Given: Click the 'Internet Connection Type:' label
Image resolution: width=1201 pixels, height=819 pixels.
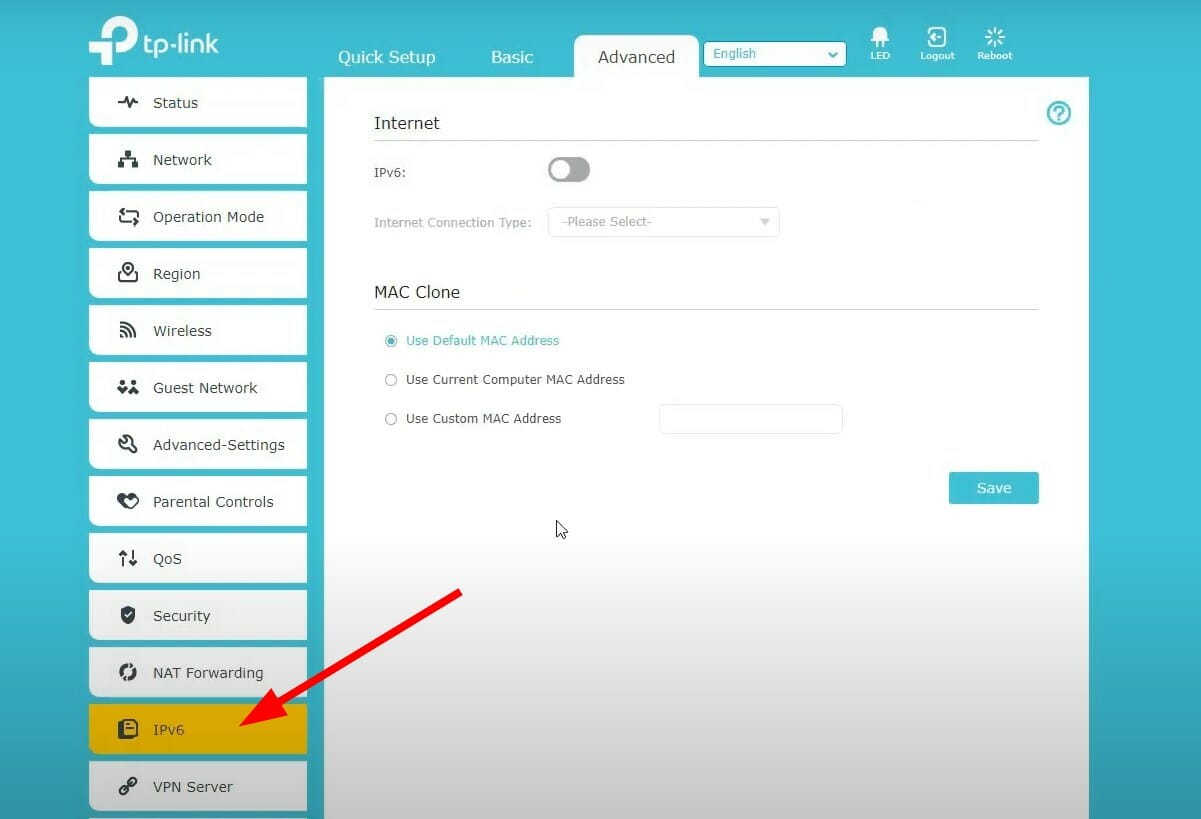Looking at the screenshot, I should coord(453,223).
